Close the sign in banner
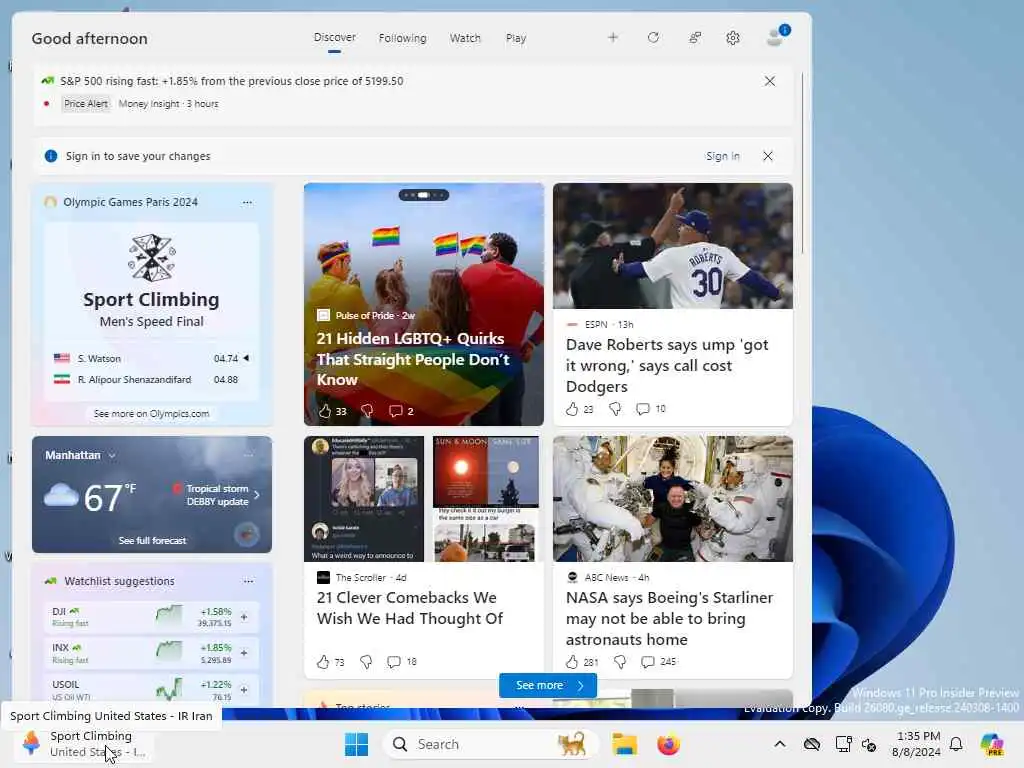The height and width of the screenshot is (768, 1024). coord(768,156)
